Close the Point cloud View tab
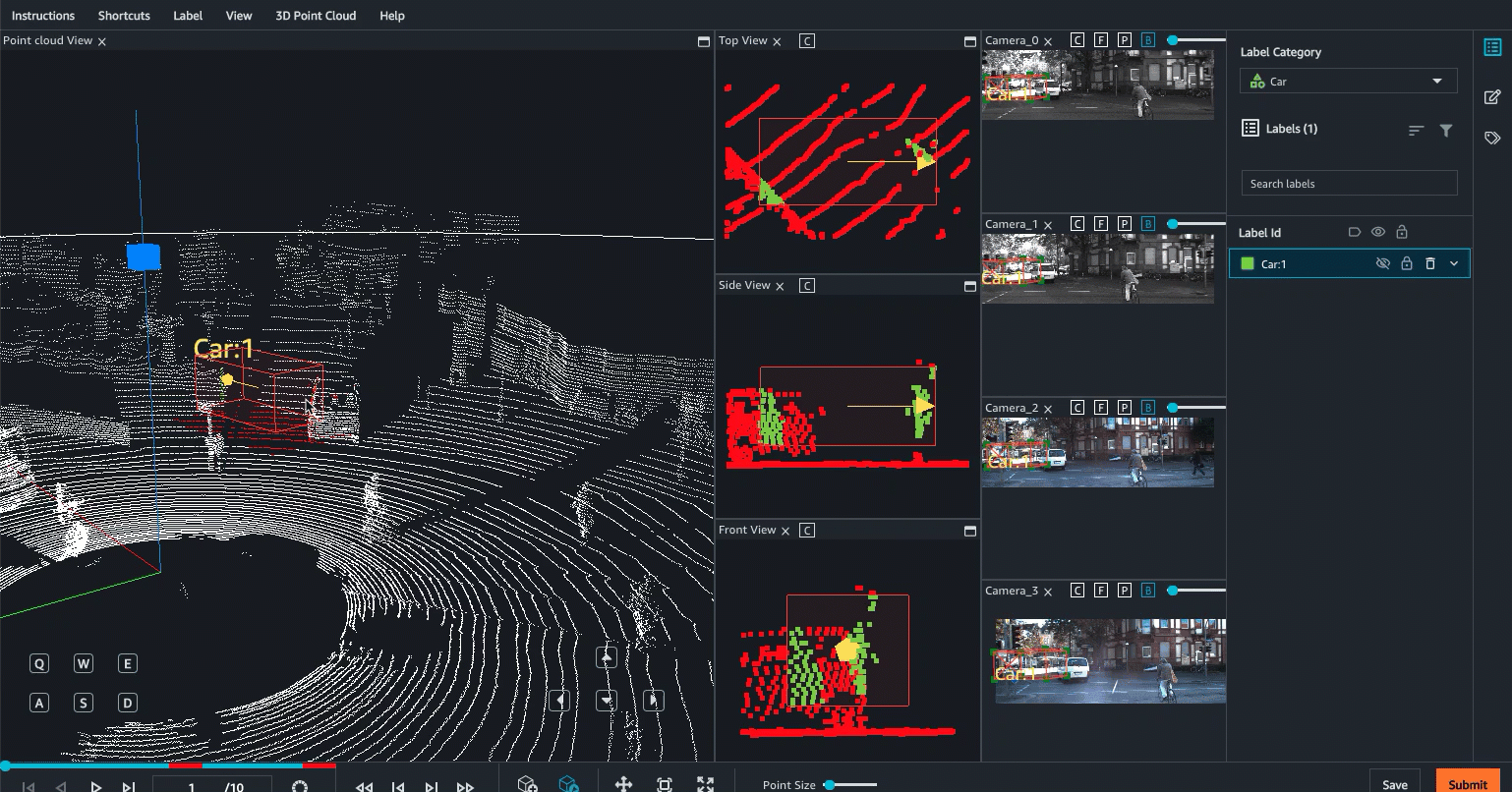The image size is (1512, 792). point(102,41)
